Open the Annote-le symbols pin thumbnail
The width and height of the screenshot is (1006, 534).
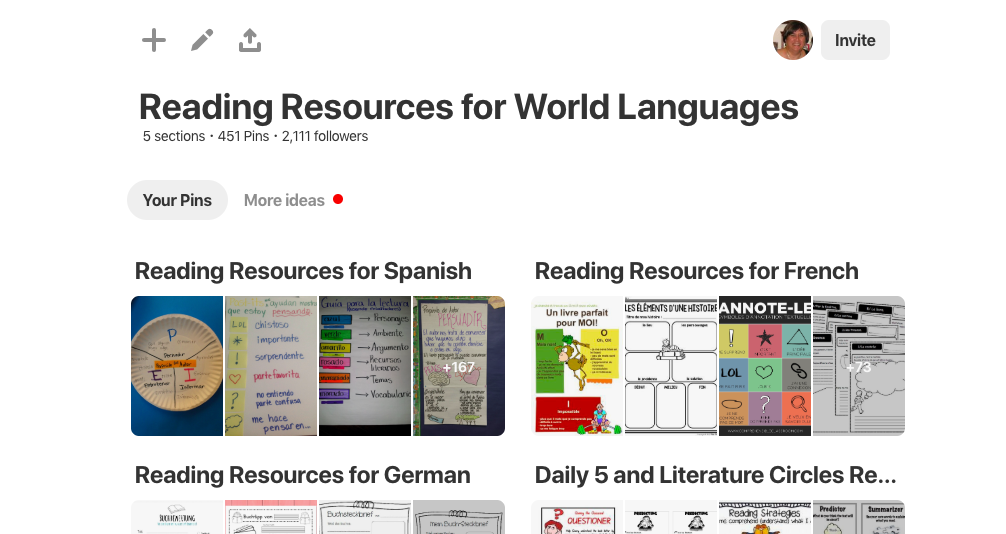(x=764, y=366)
